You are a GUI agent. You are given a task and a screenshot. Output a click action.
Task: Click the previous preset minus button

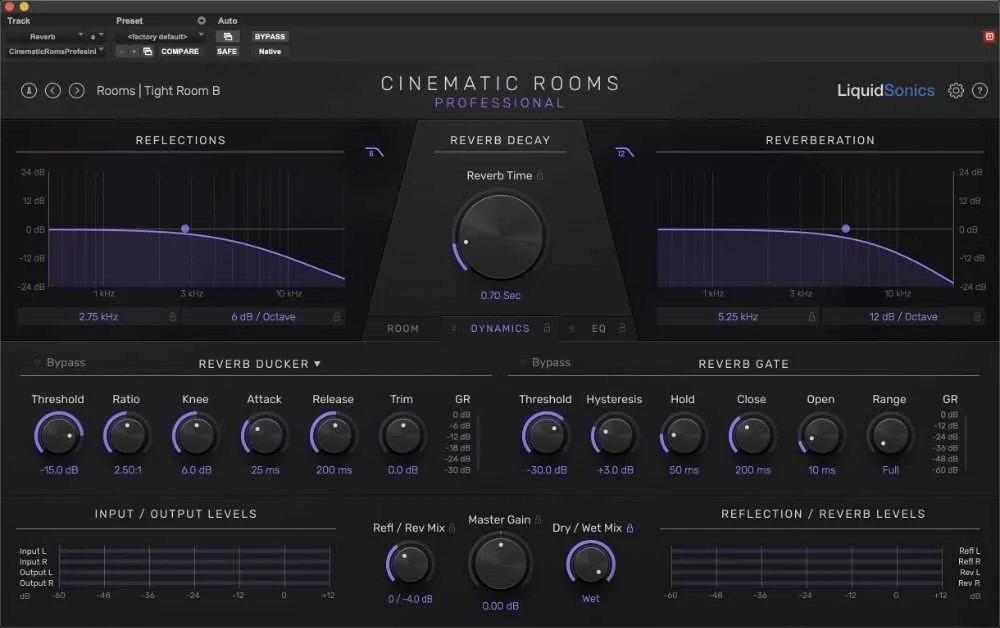tap(121, 51)
